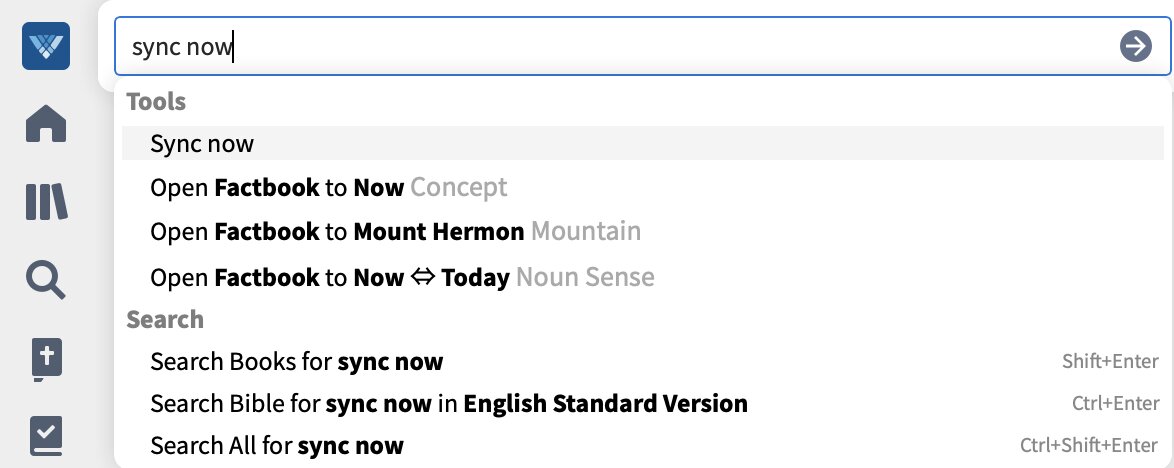
Task: Select the magnifying glass Search icon
Action: pyautogui.click(x=46, y=280)
